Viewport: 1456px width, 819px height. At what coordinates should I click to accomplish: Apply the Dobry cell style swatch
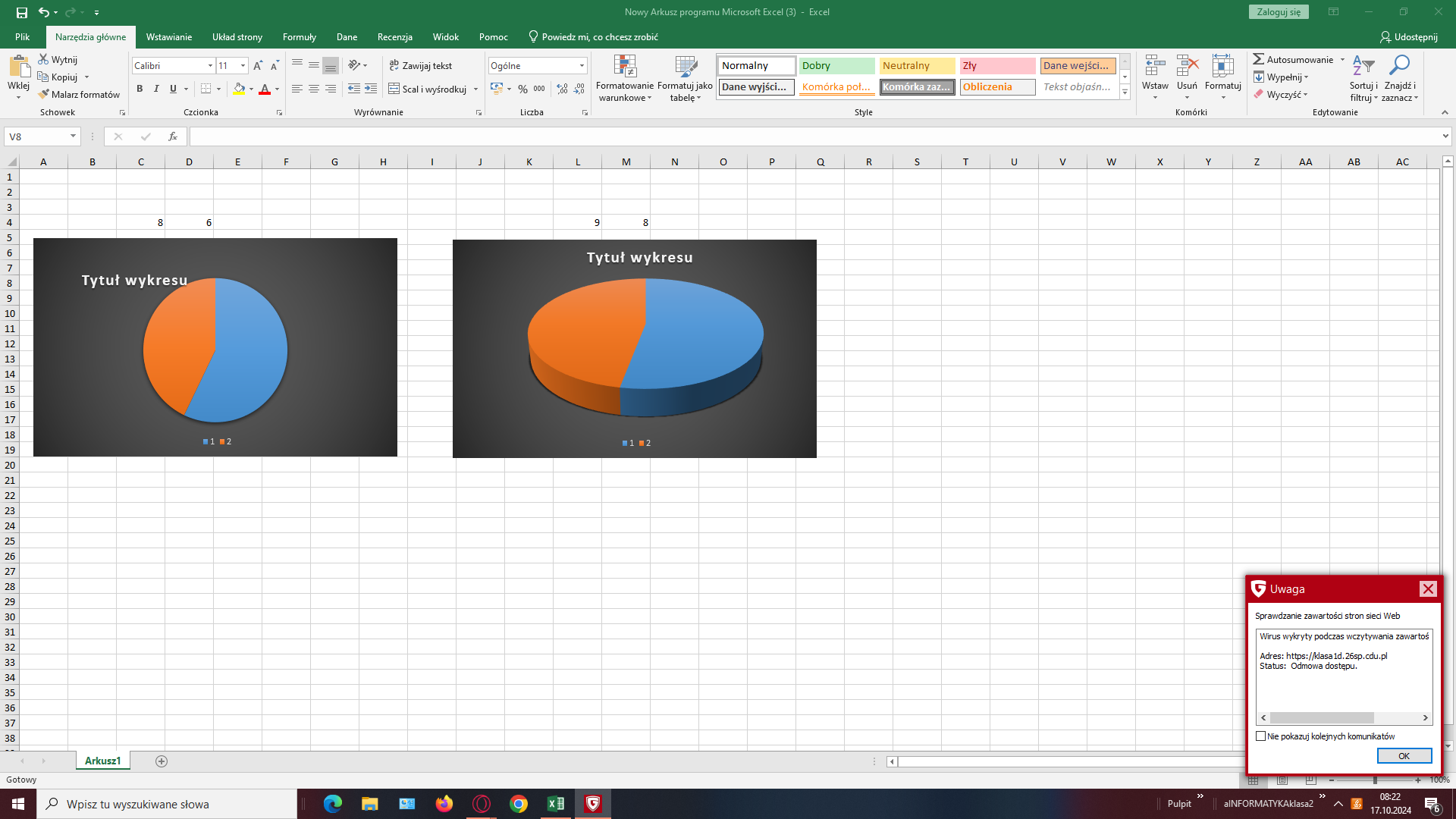click(836, 66)
